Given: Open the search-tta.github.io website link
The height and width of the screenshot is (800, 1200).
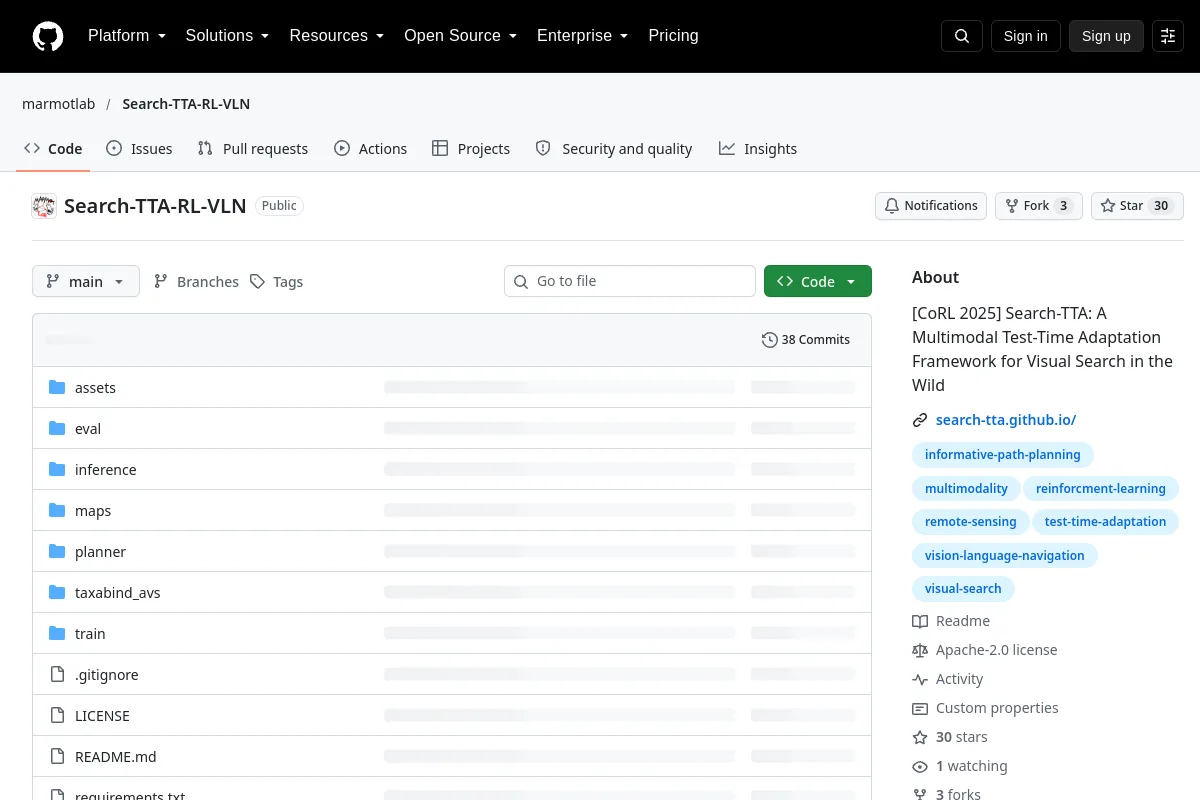Looking at the screenshot, I should (1006, 420).
